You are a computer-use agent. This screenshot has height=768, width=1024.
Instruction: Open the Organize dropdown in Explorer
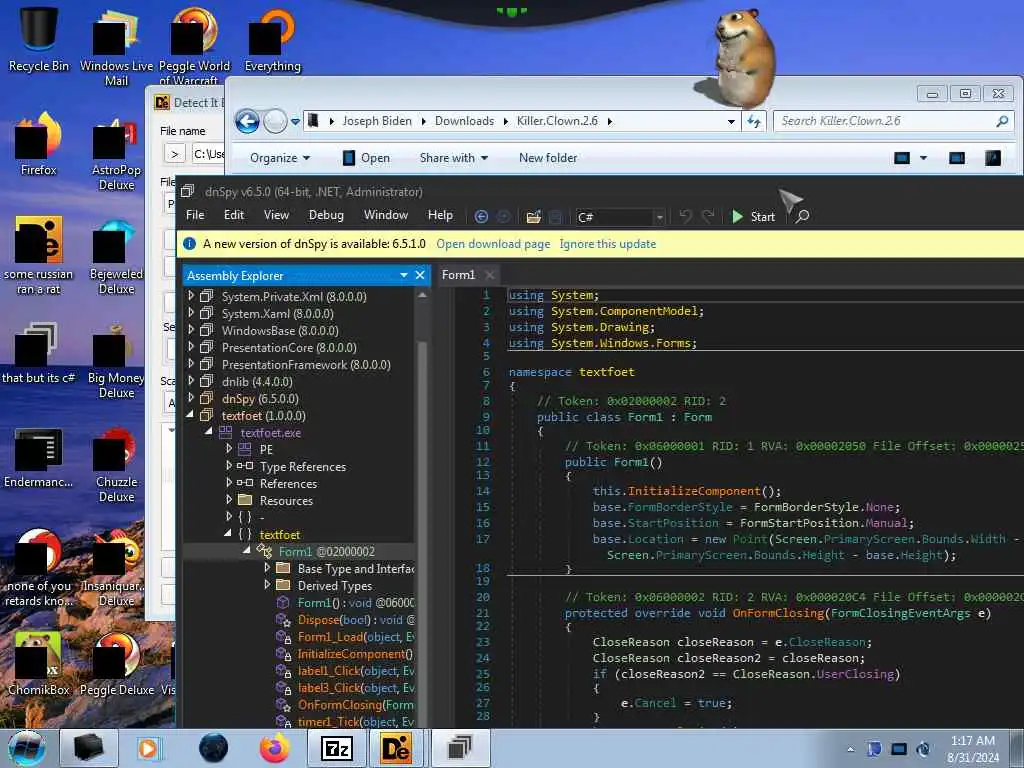[280, 158]
